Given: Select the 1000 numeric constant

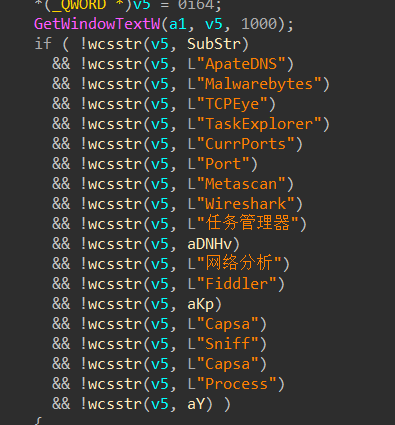Looking at the screenshot, I should [259, 24].
